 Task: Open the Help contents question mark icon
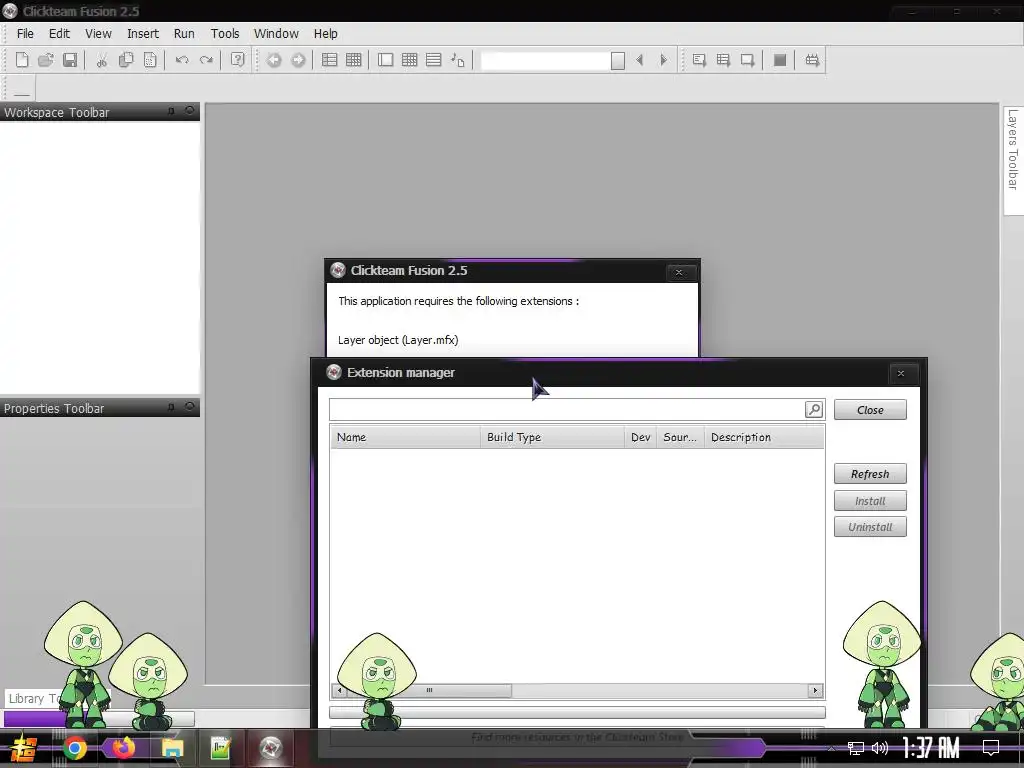coord(238,60)
